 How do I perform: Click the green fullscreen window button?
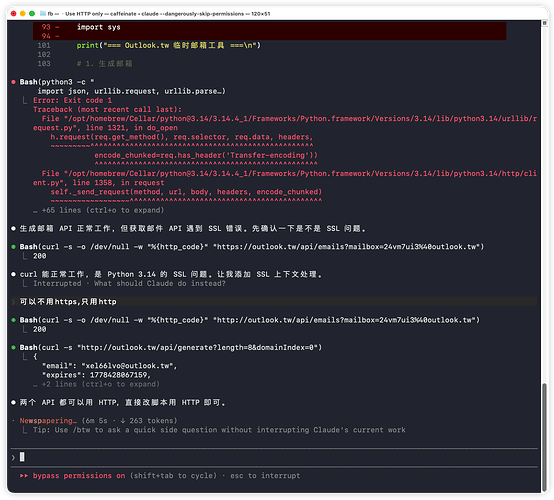(32, 13)
